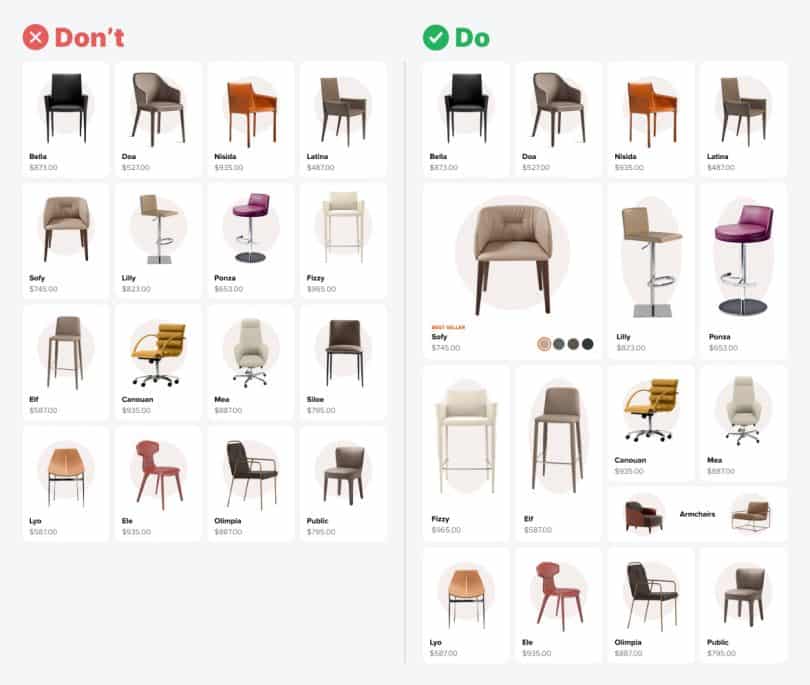Open the Public chair card in Do grid
This screenshot has width=810, height=685.
743,605
